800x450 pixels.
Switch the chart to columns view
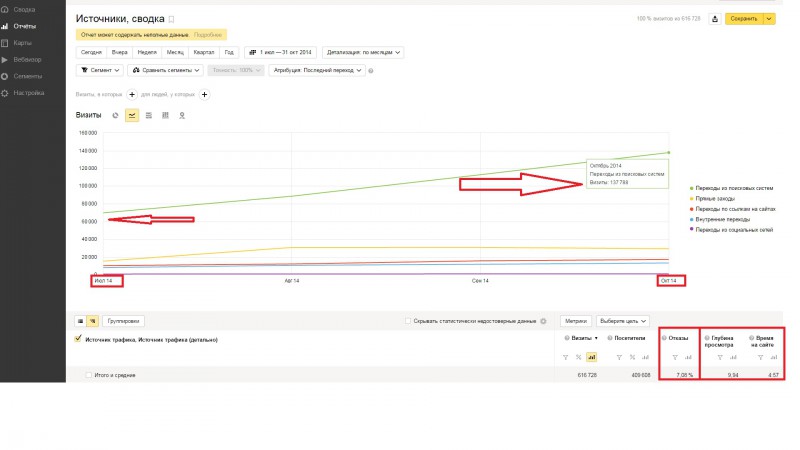click(x=165, y=116)
